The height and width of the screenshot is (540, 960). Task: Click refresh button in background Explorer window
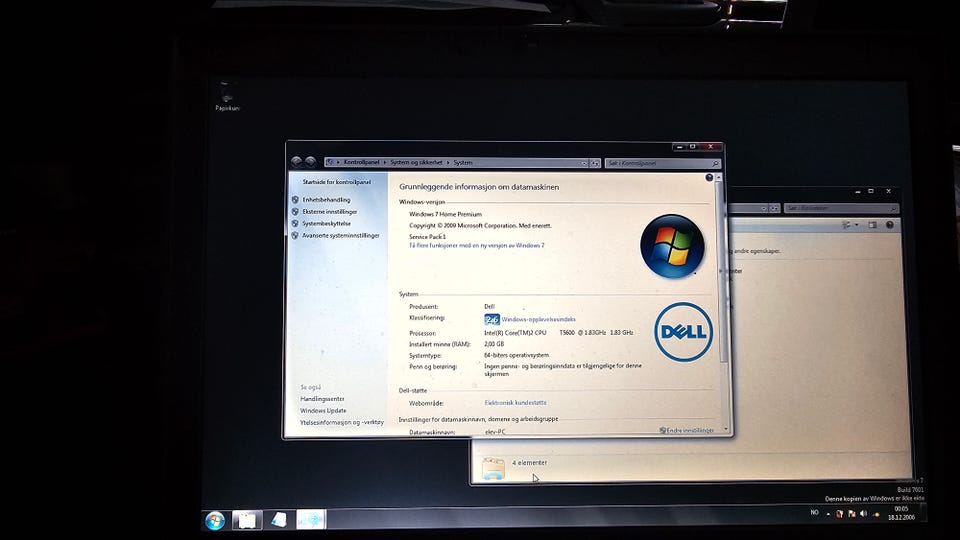point(774,208)
